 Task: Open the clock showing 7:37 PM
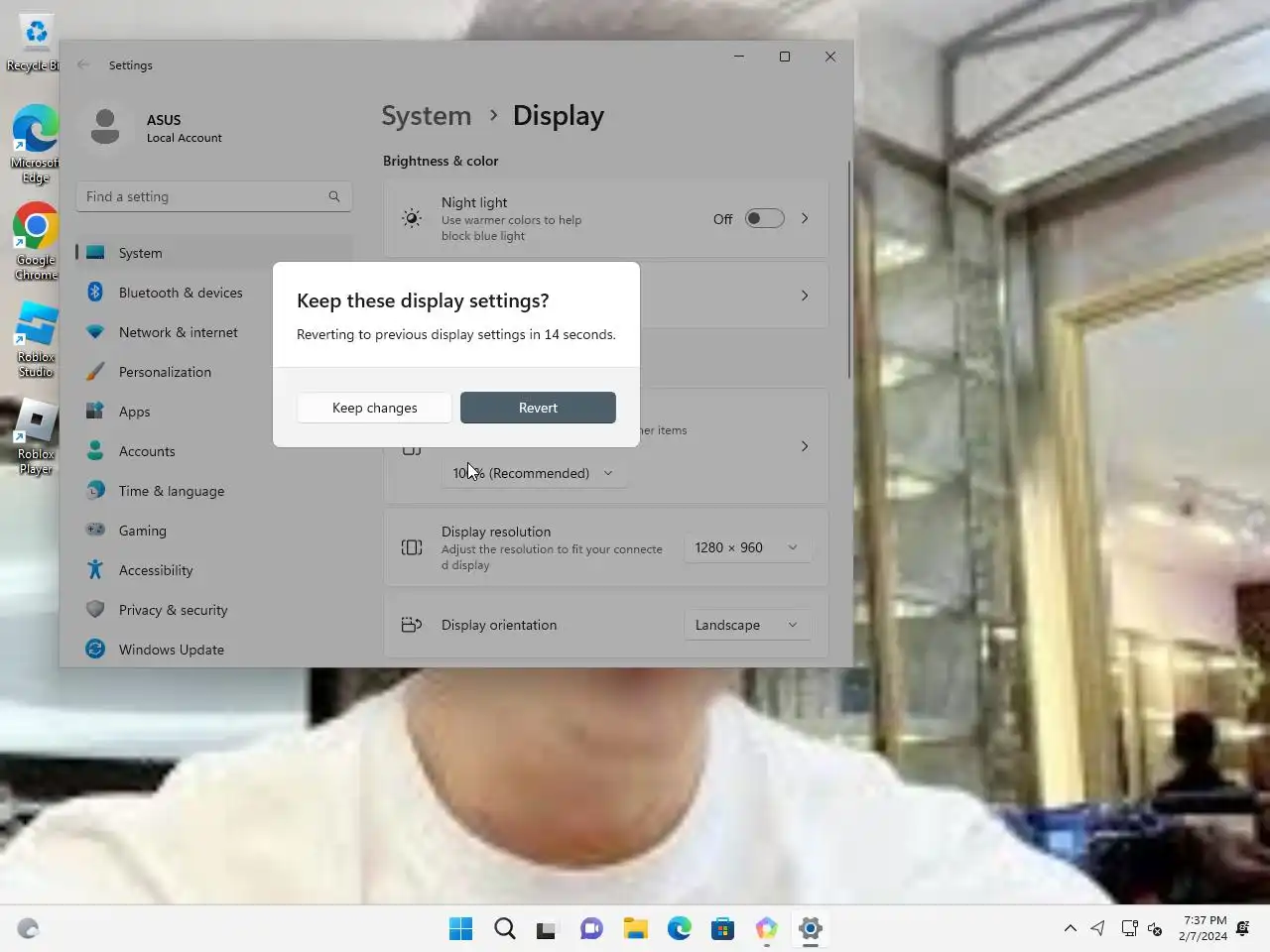(1203, 928)
